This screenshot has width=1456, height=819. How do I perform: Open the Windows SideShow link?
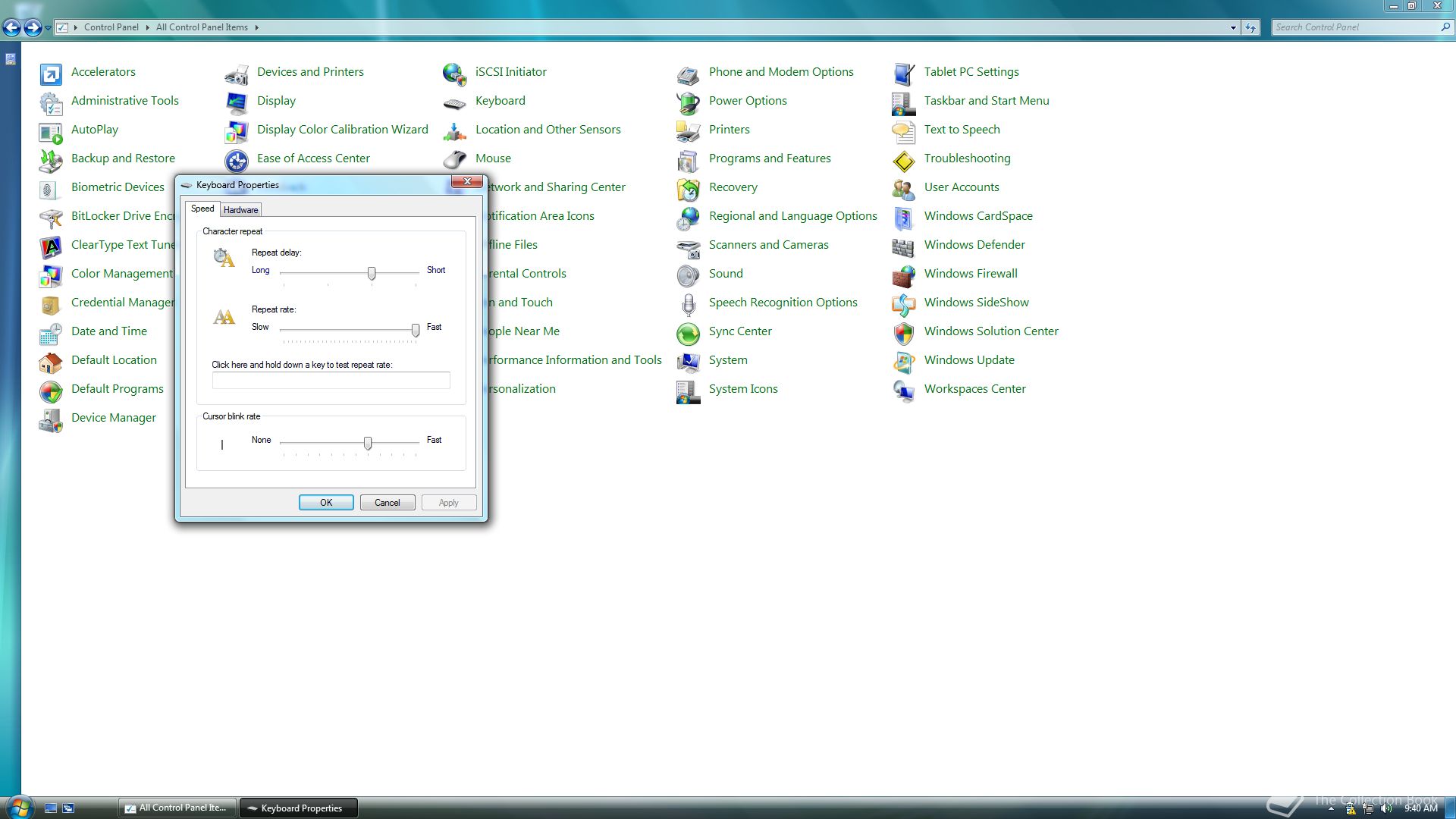(x=976, y=303)
